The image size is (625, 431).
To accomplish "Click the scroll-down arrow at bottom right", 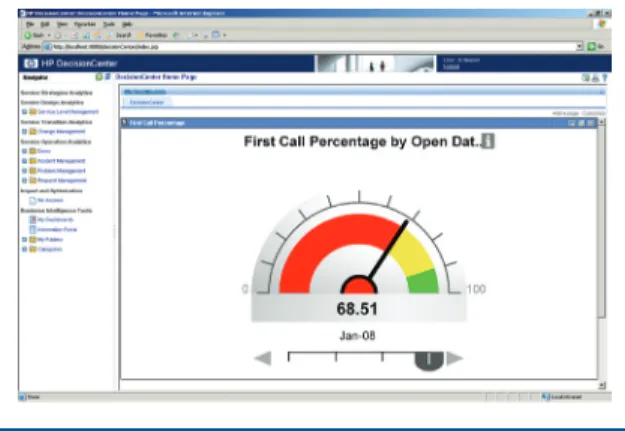I will [x=602, y=386].
